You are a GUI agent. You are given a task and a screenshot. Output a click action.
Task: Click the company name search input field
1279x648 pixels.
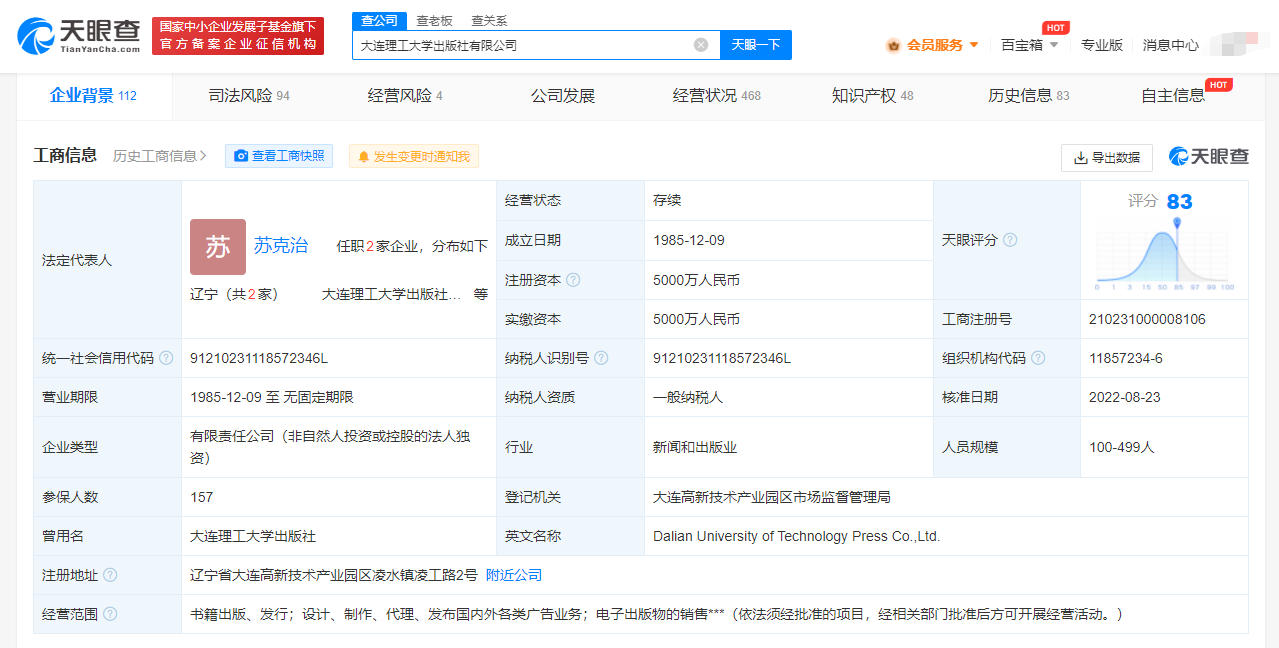click(x=520, y=45)
